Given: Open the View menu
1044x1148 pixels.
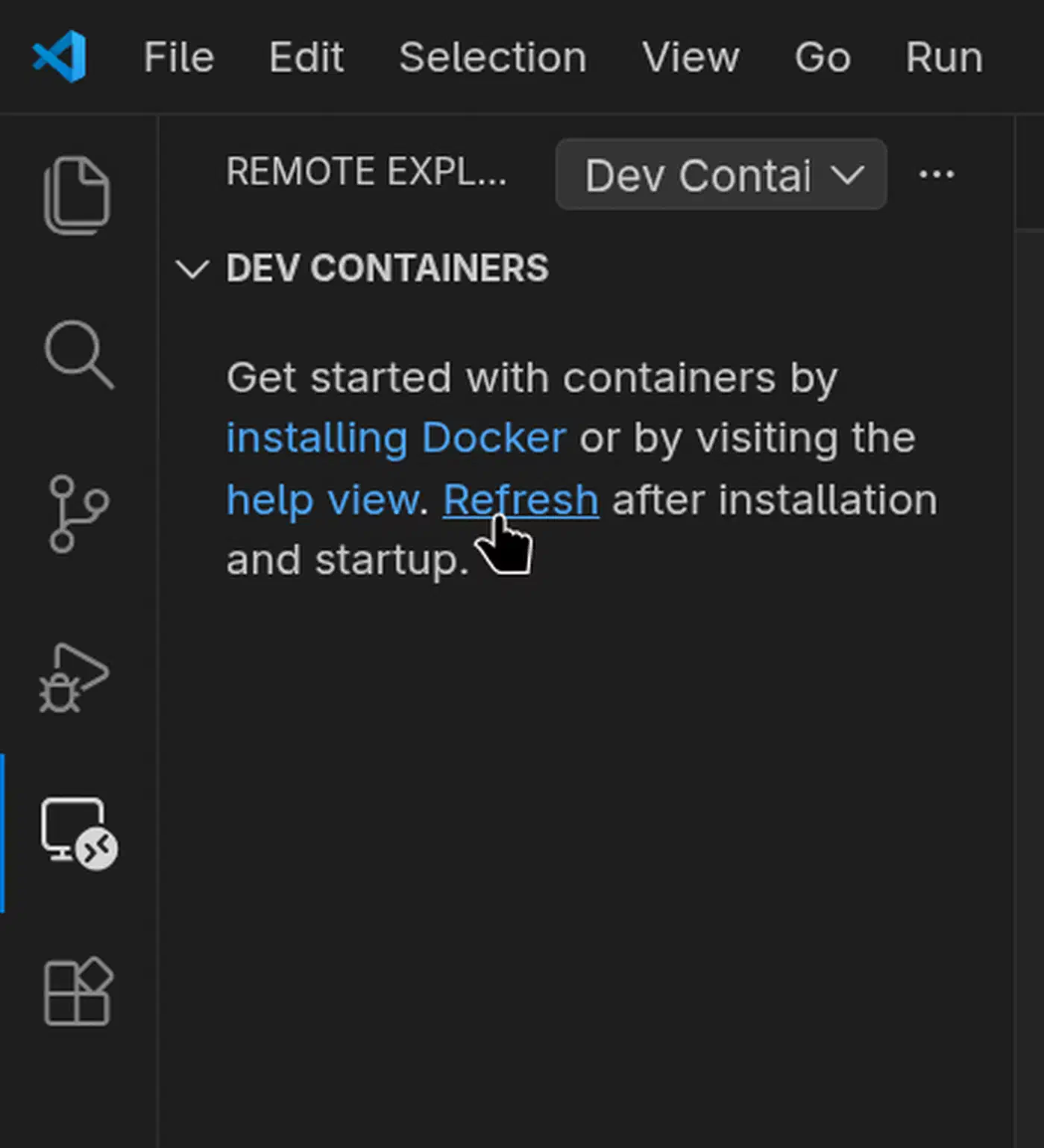Looking at the screenshot, I should click(x=691, y=57).
